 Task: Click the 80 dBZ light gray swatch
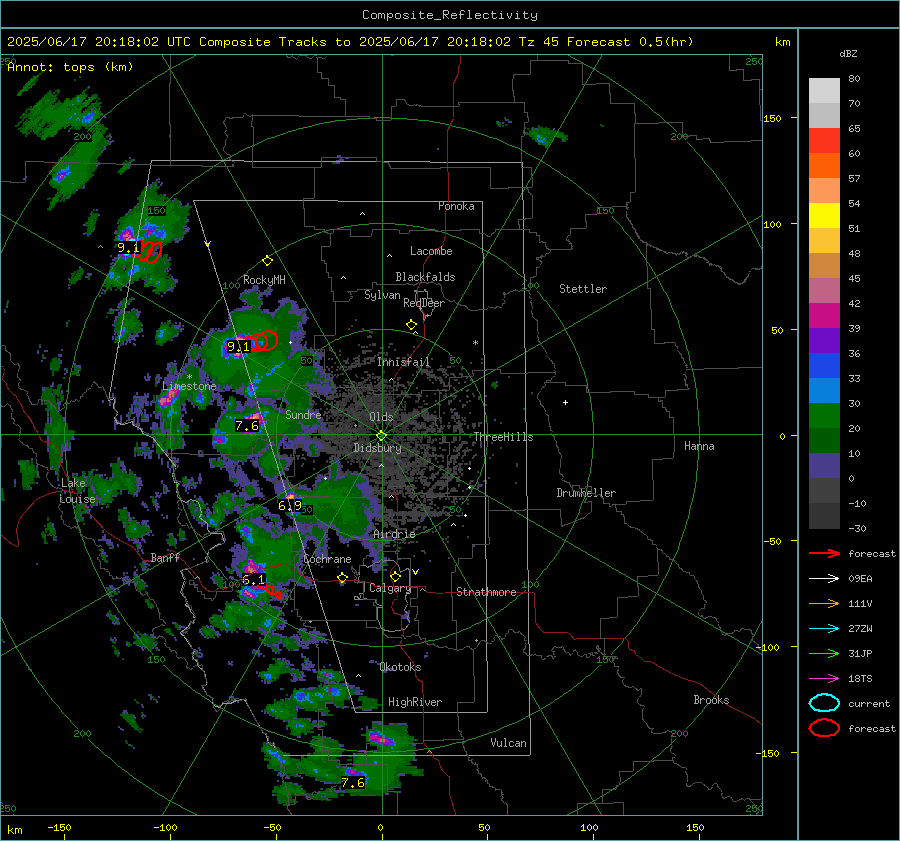(824, 90)
